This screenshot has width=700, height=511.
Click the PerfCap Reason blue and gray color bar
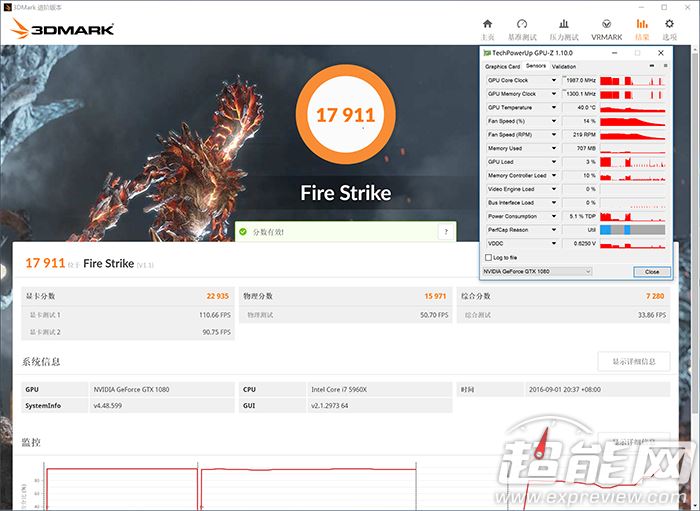[x=633, y=230]
